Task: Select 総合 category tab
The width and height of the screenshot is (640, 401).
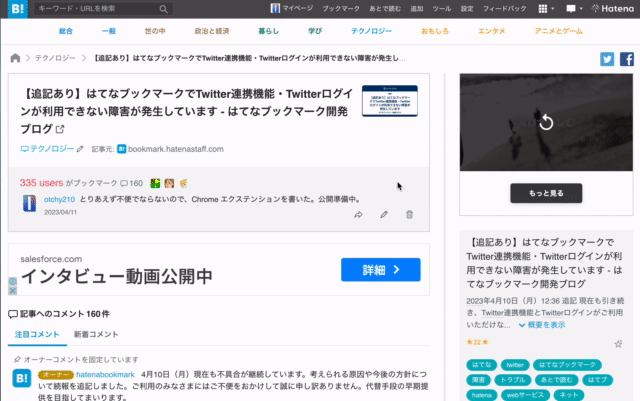Action: pos(66,31)
